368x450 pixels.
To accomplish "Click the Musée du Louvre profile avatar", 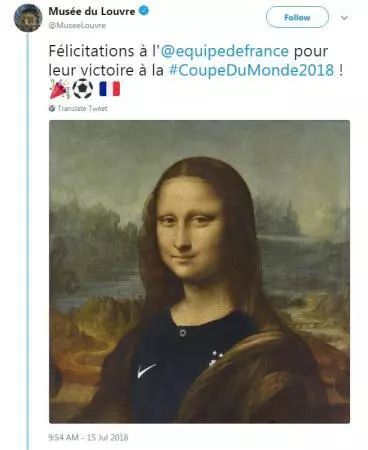I will point(28,18).
